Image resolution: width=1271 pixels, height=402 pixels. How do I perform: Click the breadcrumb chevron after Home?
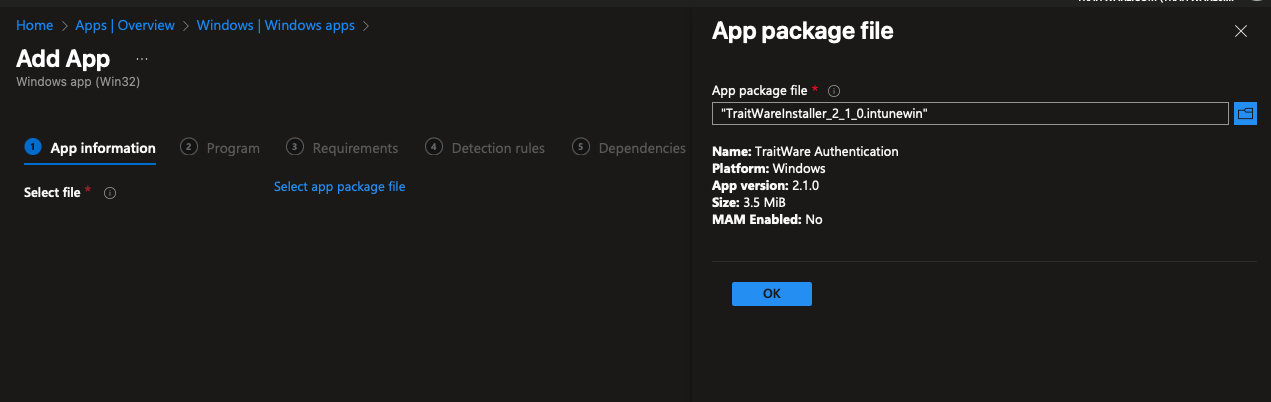click(x=65, y=26)
